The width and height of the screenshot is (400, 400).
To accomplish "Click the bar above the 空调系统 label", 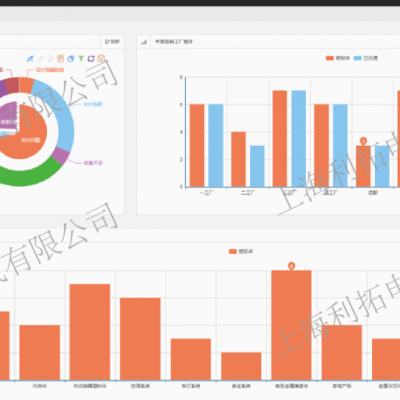I will pyautogui.click(x=140, y=339).
